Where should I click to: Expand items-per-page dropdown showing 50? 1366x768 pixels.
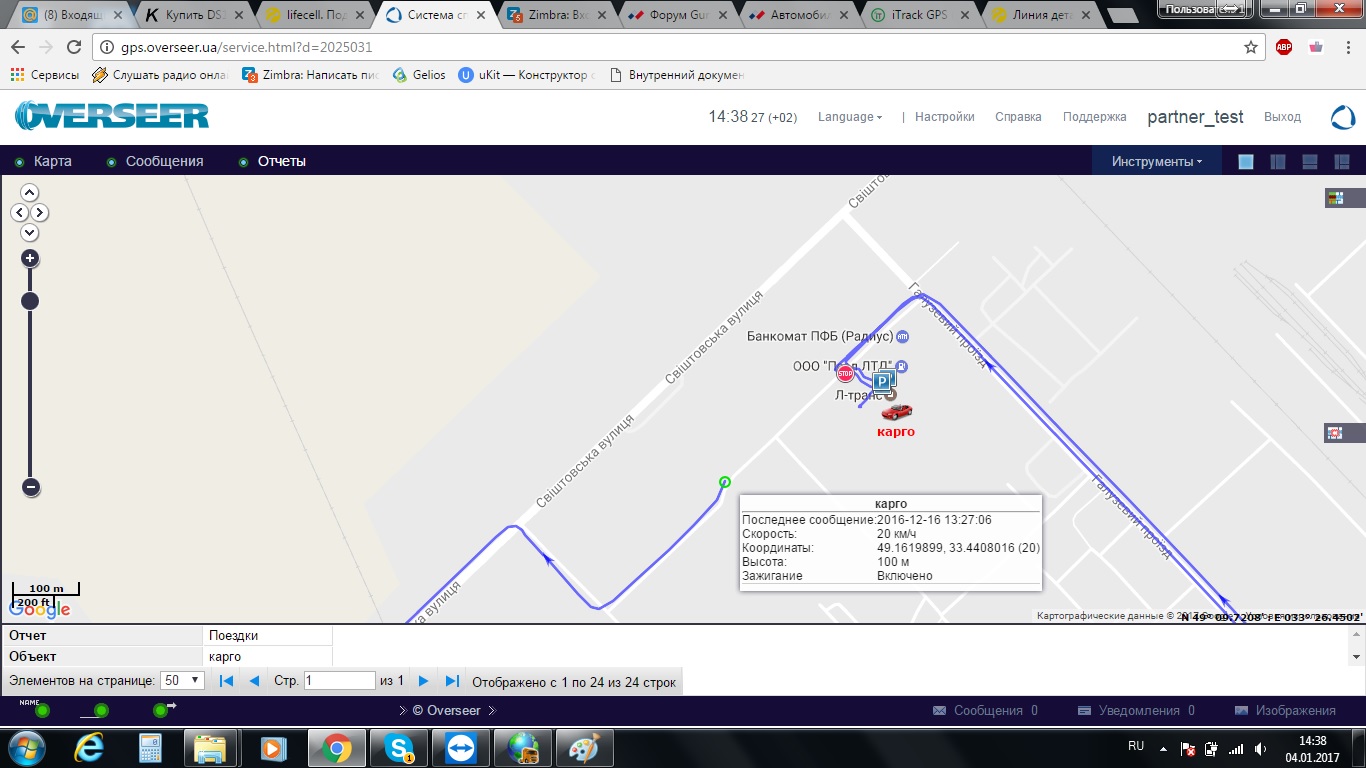(183, 681)
